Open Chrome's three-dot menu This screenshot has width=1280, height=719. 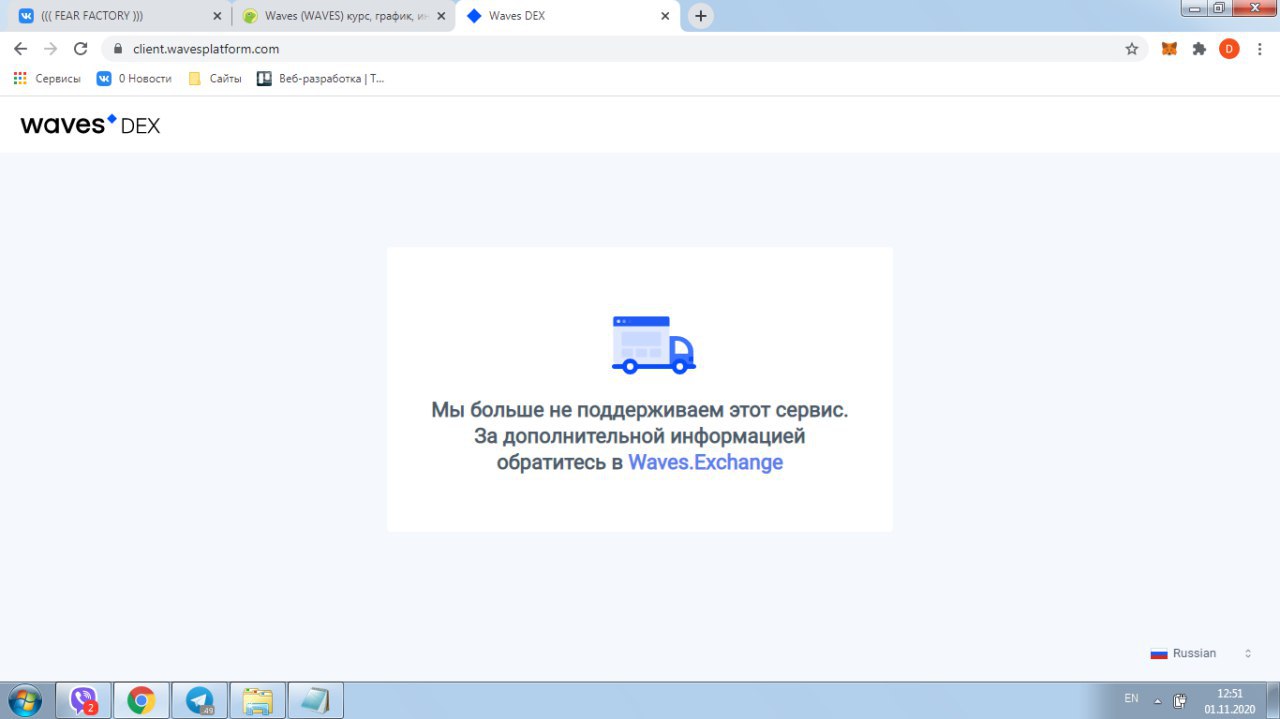point(1259,49)
